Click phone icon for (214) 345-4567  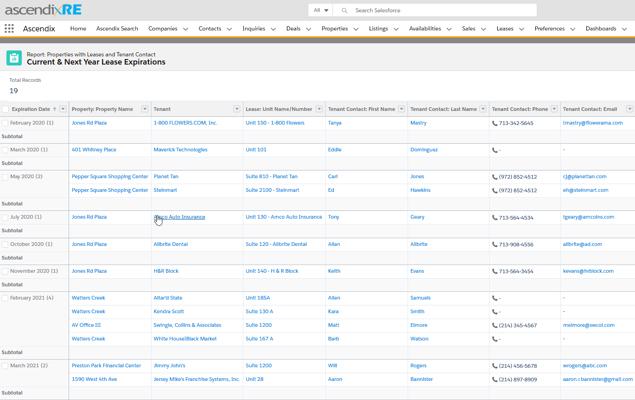pyautogui.click(x=494, y=325)
